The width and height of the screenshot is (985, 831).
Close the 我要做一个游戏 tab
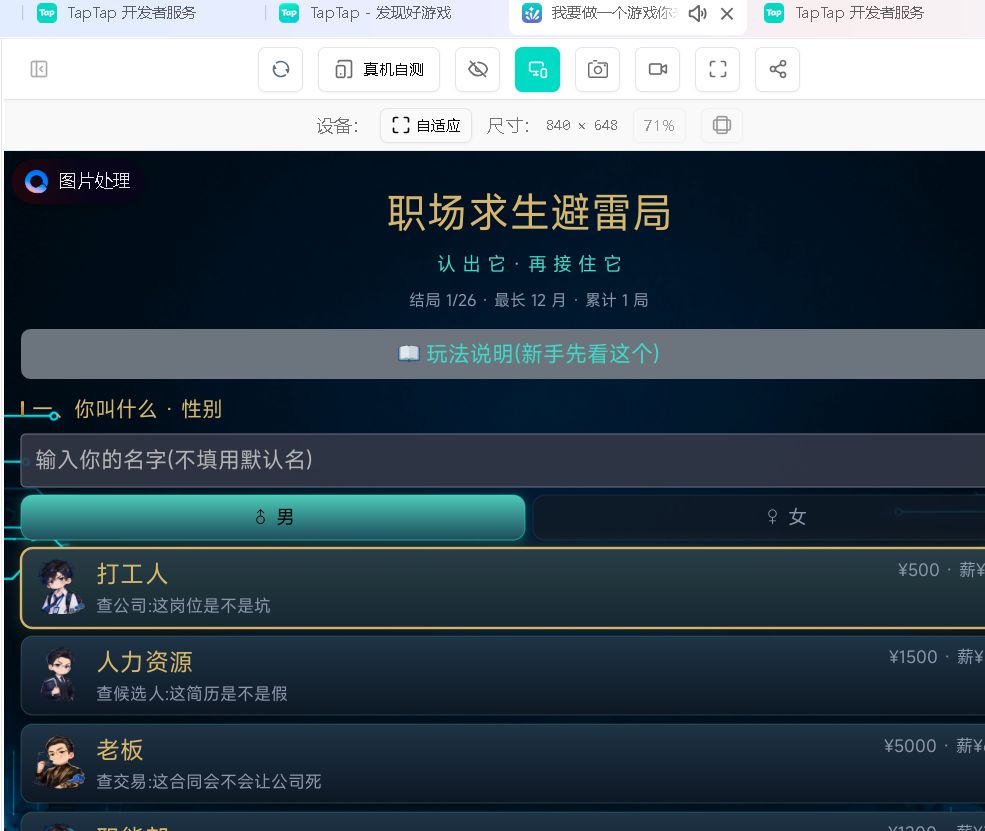[x=727, y=14]
